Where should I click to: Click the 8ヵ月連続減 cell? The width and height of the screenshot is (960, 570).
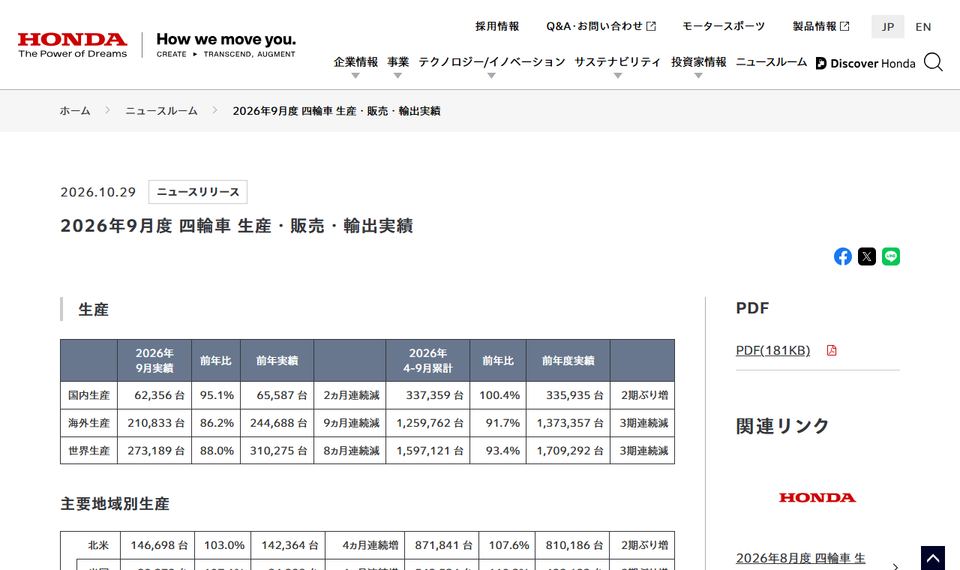(x=351, y=451)
